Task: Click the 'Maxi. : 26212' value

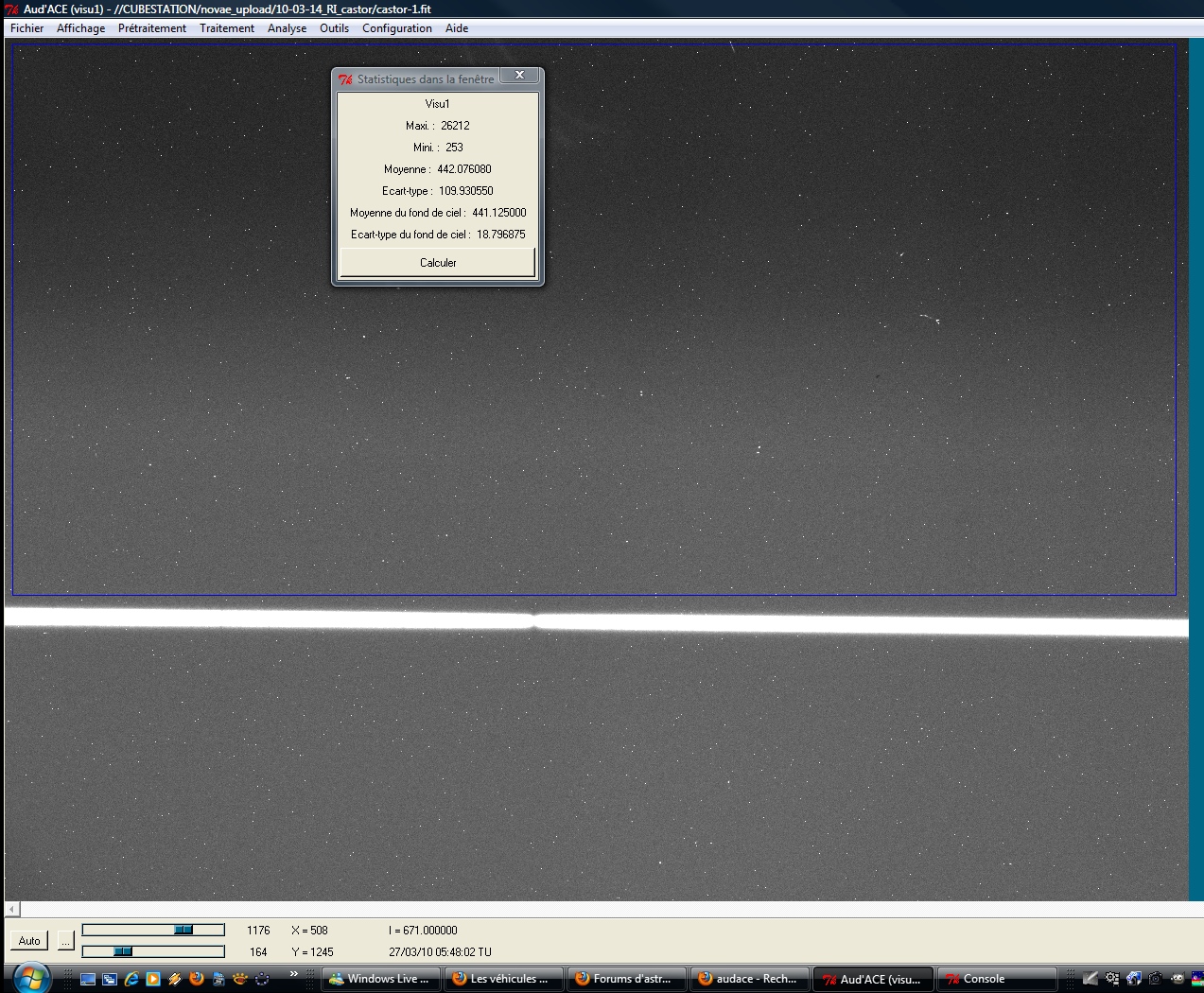Action: coord(438,125)
